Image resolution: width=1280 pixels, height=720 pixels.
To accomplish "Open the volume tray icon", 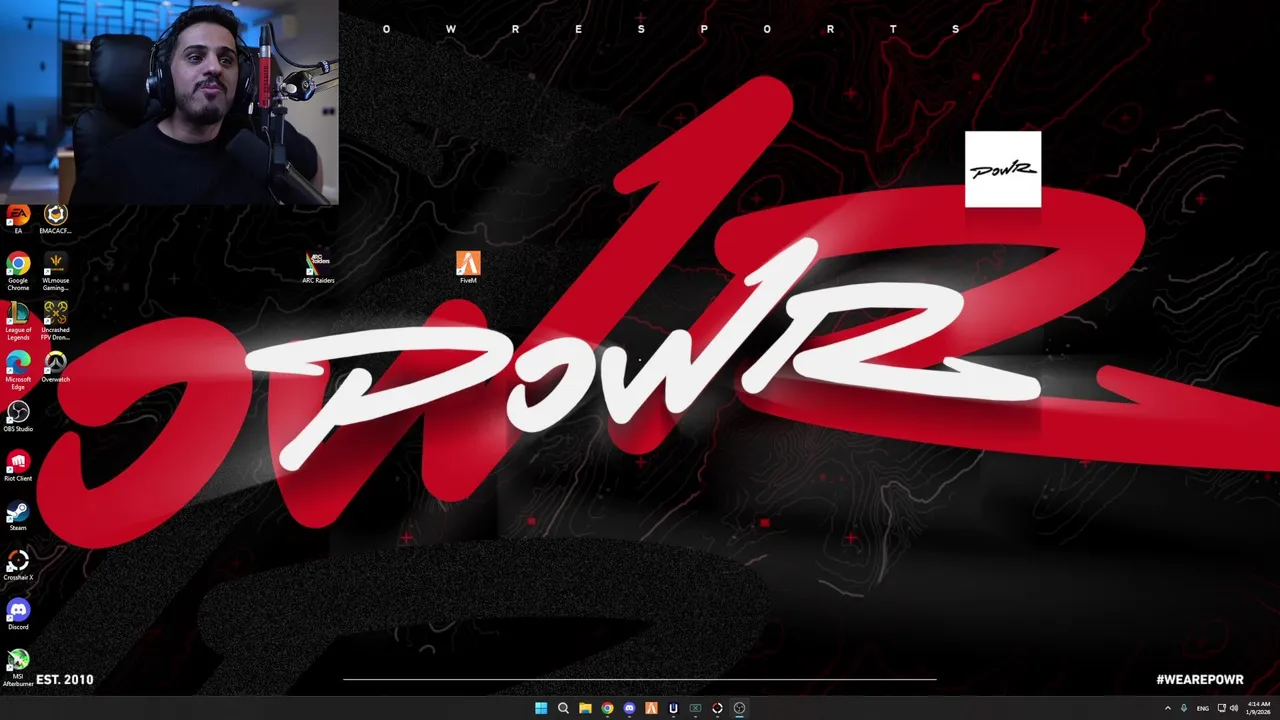I will pos(1234,708).
